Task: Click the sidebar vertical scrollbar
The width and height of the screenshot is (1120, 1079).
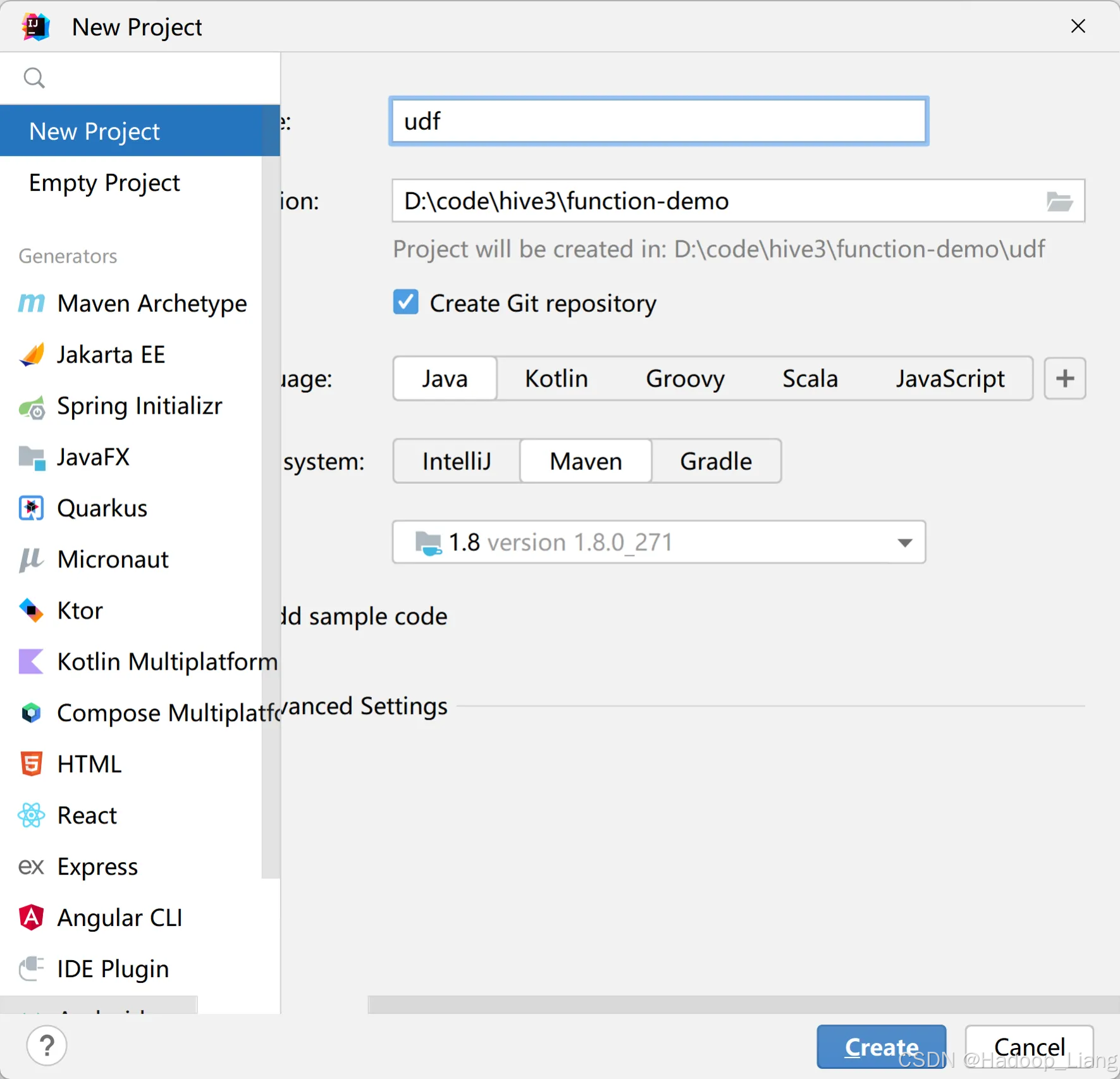Action: coord(271,517)
